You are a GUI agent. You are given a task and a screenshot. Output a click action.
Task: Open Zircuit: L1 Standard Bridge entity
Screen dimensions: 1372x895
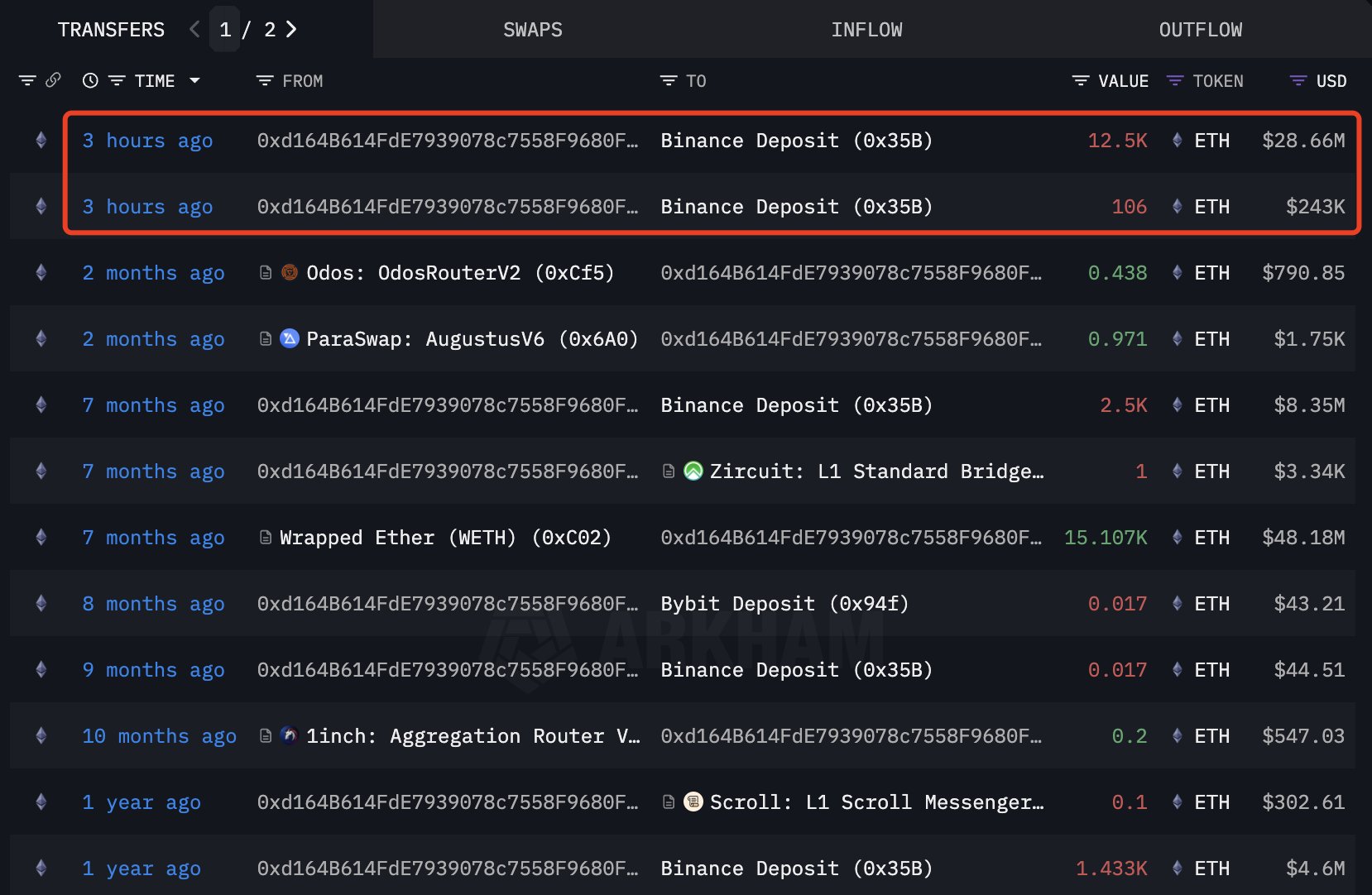click(x=876, y=471)
